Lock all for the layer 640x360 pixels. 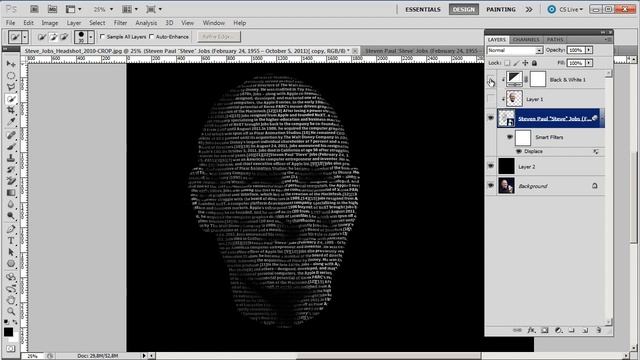pos(534,63)
